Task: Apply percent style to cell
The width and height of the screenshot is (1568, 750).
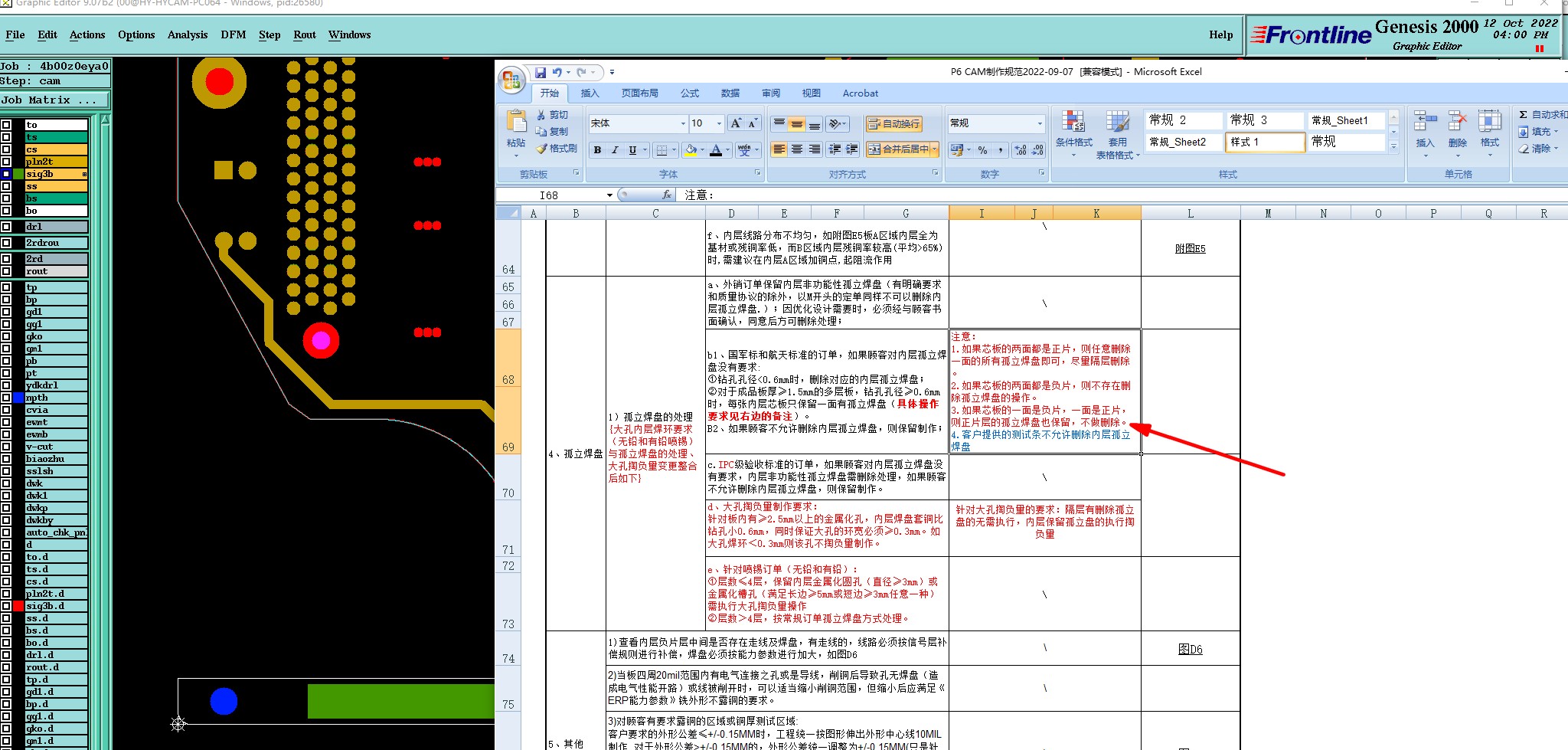Action: [983, 150]
